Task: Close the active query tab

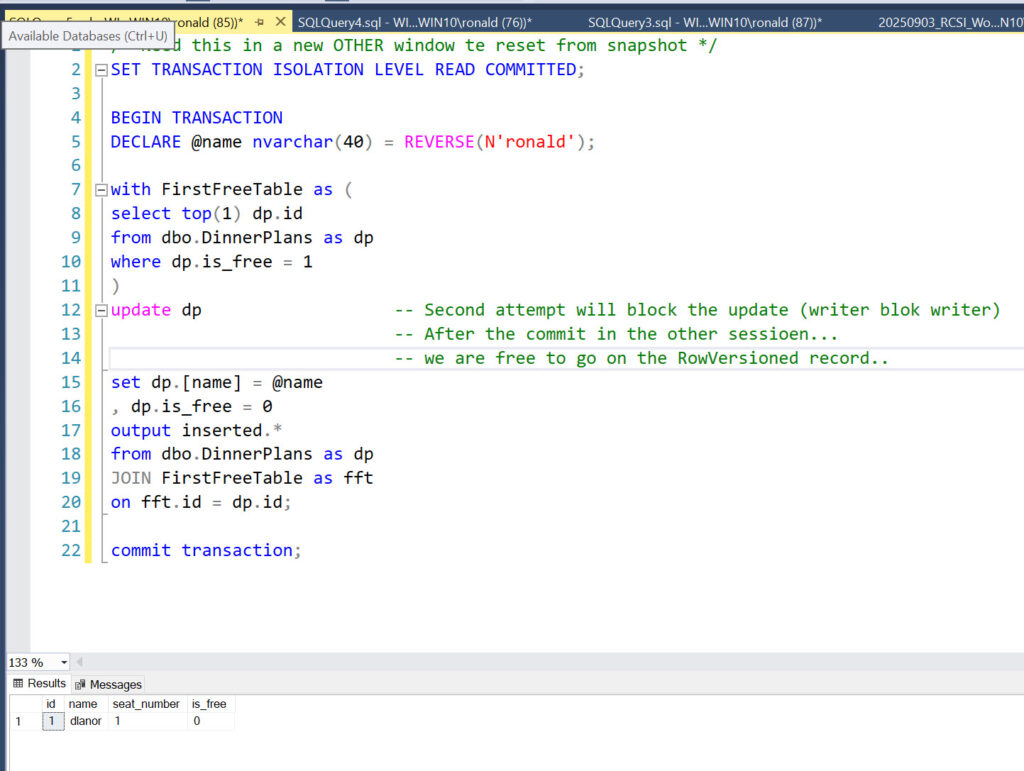Action: [279, 22]
